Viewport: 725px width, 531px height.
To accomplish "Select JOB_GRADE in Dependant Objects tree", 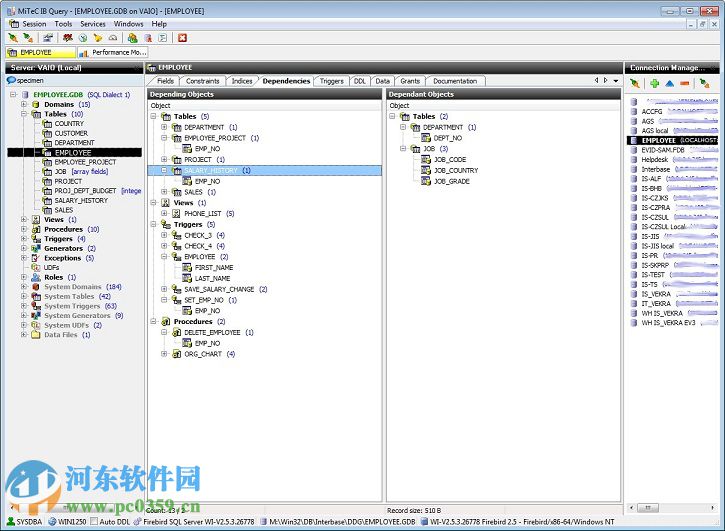I will tap(451, 181).
